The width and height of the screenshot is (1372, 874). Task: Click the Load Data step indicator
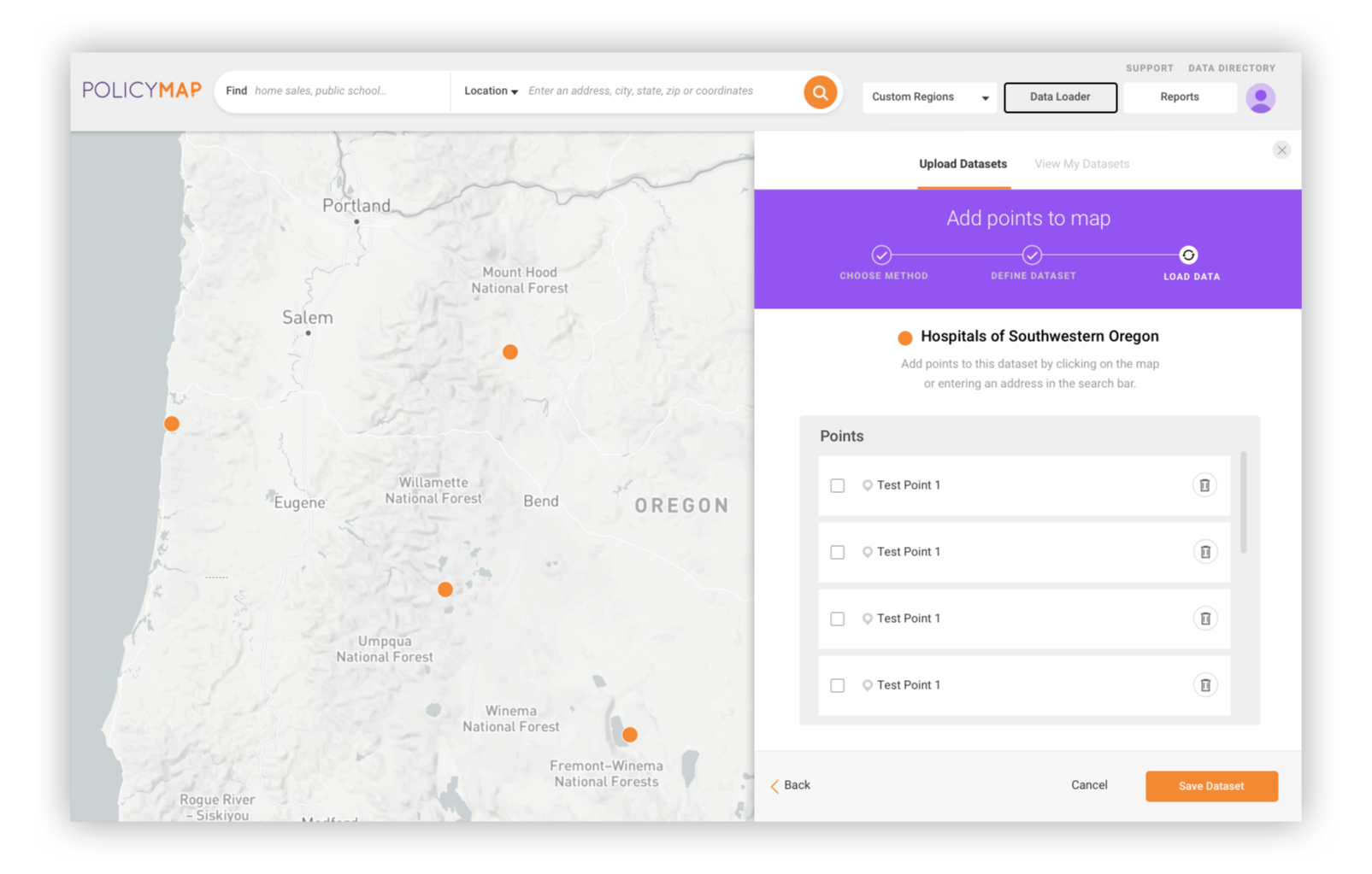click(1188, 255)
